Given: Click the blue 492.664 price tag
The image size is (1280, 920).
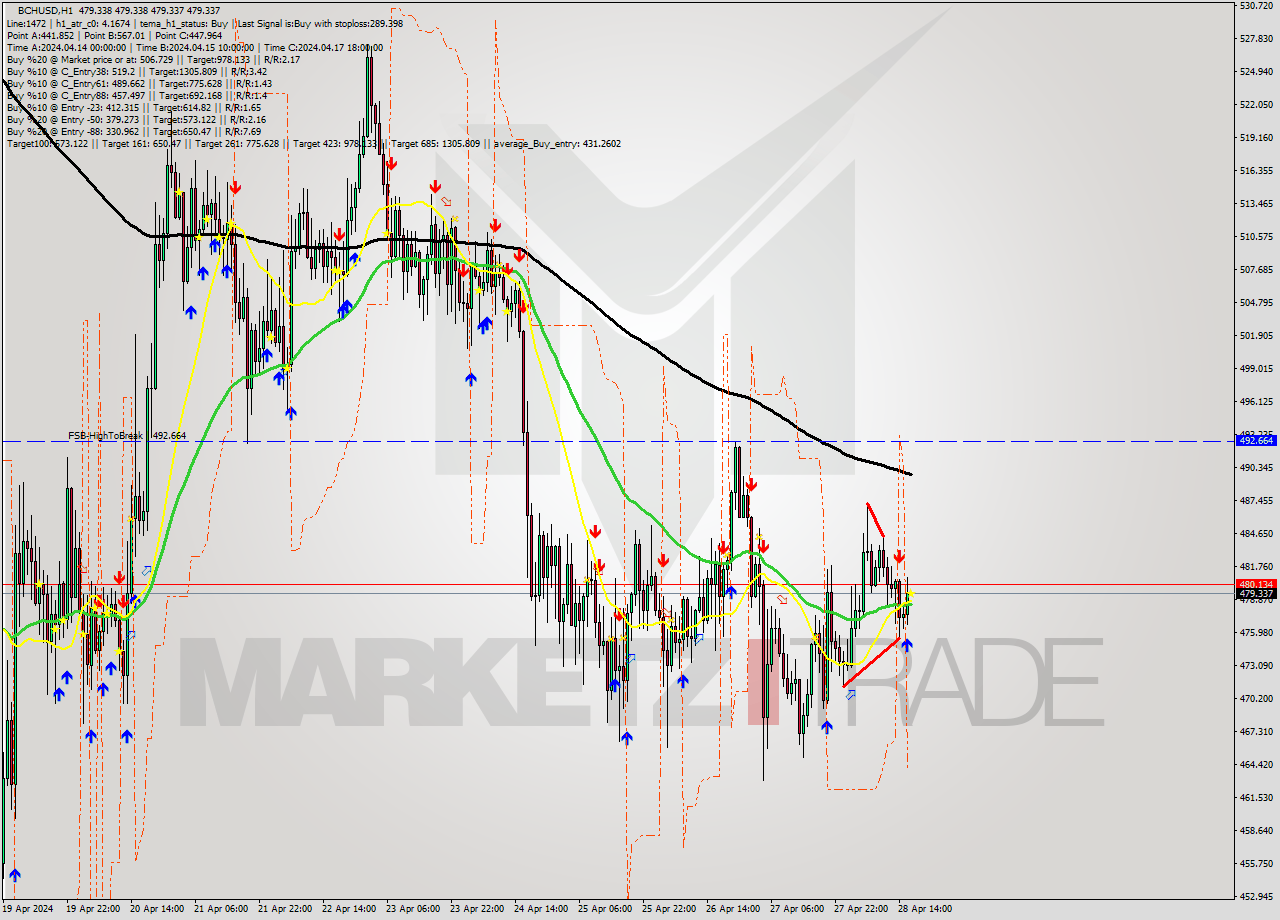Looking at the screenshot, I should (1256, 440).
